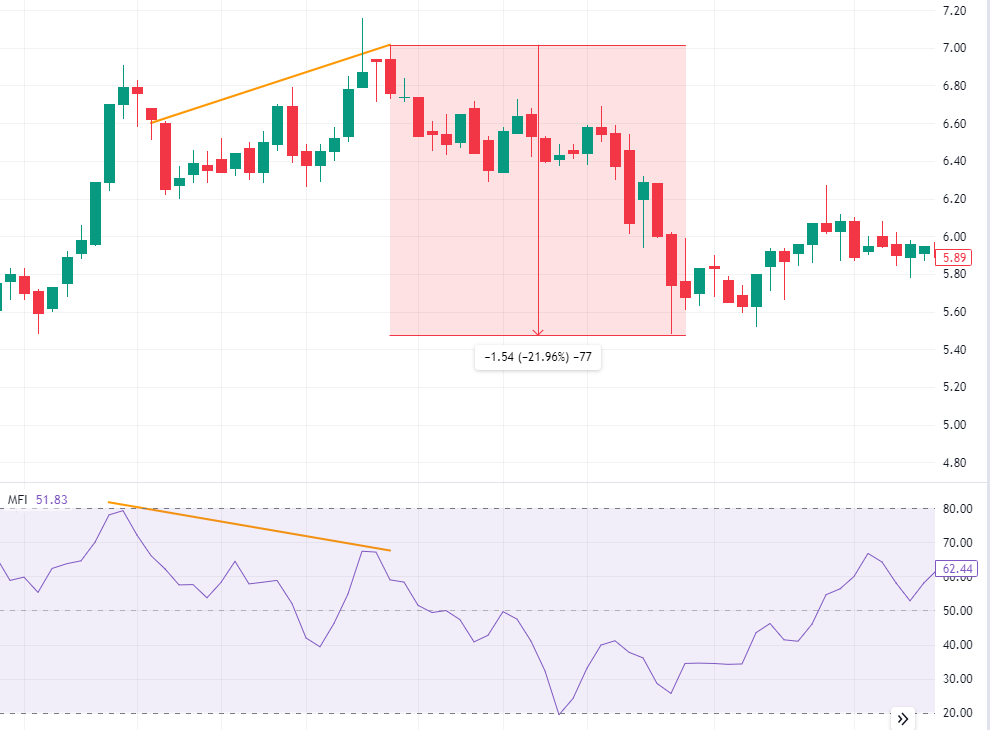990x730 pixels.
Task: Click the MFI line's lowest trough near 20
Action: pos(559,713)
